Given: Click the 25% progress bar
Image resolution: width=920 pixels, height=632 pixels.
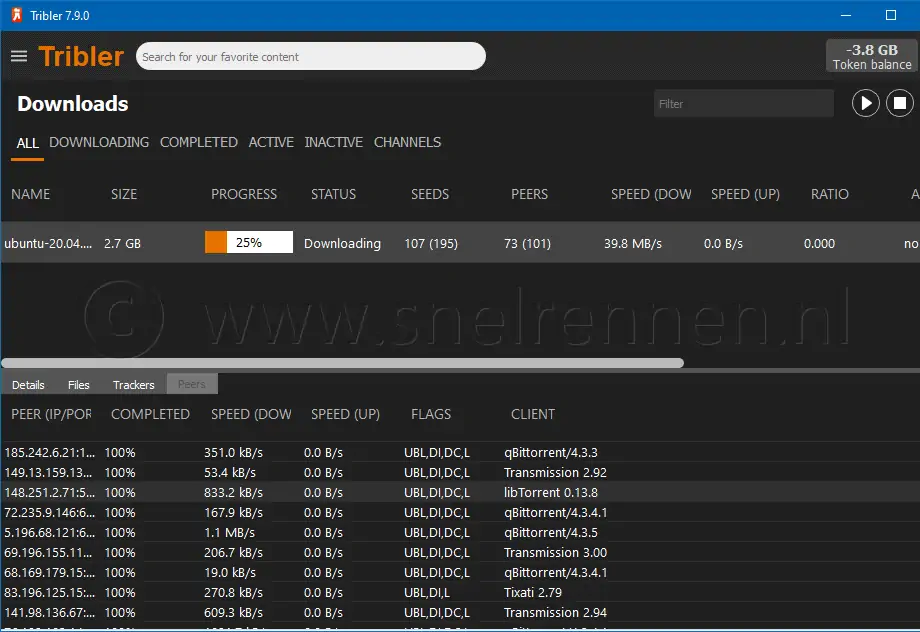Looking at the screenshot, I should [x=249, y=242].
